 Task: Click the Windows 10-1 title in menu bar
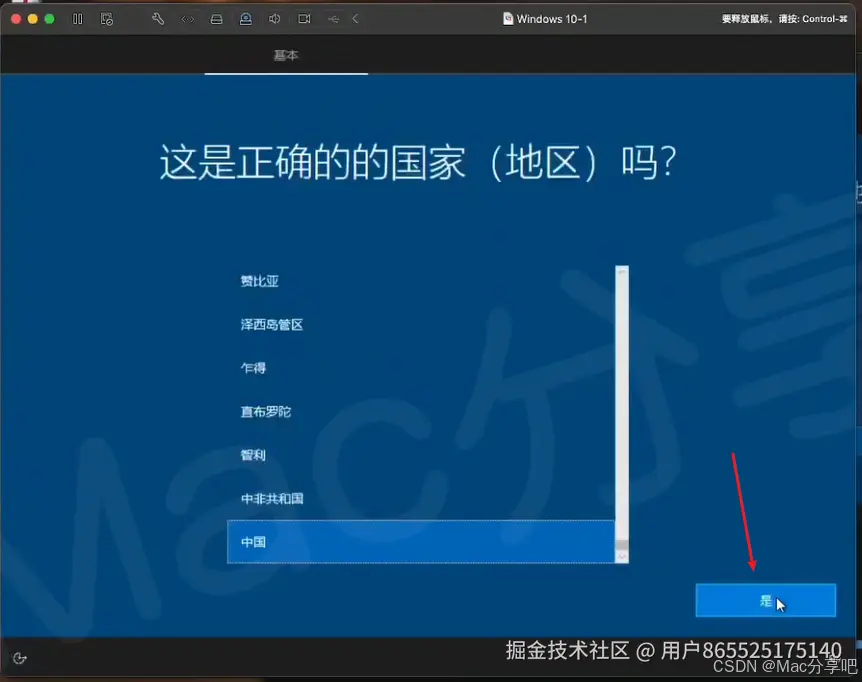(545, 18)
